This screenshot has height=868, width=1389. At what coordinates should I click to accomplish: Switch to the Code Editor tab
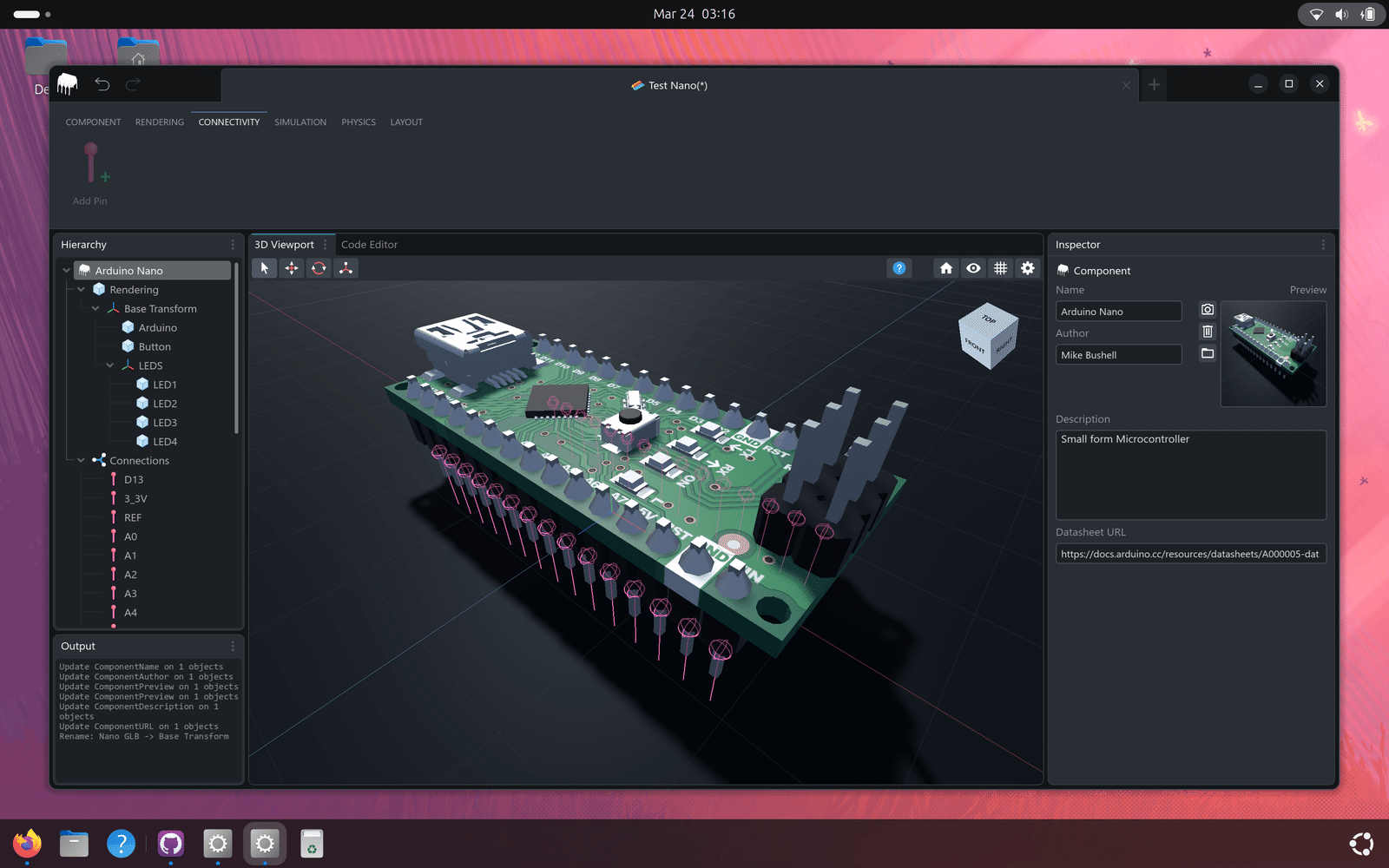369,245
